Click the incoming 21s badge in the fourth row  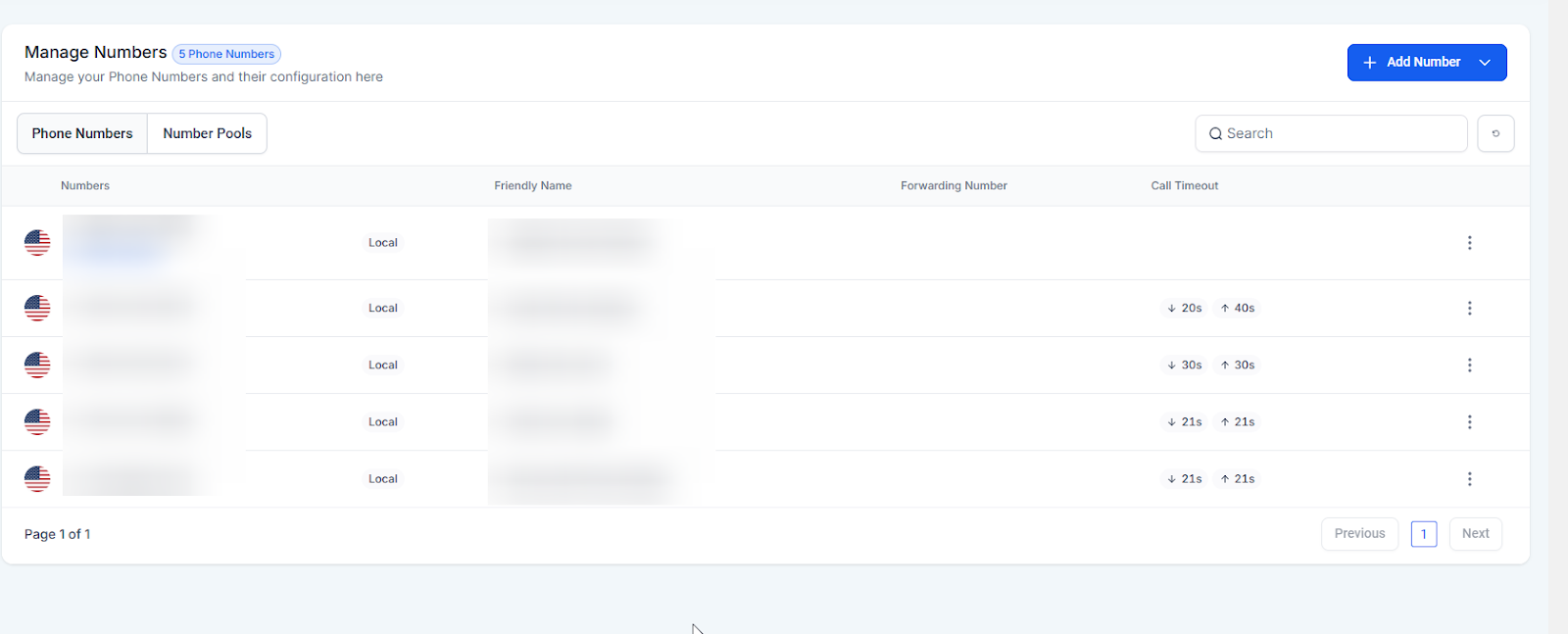1184,421
